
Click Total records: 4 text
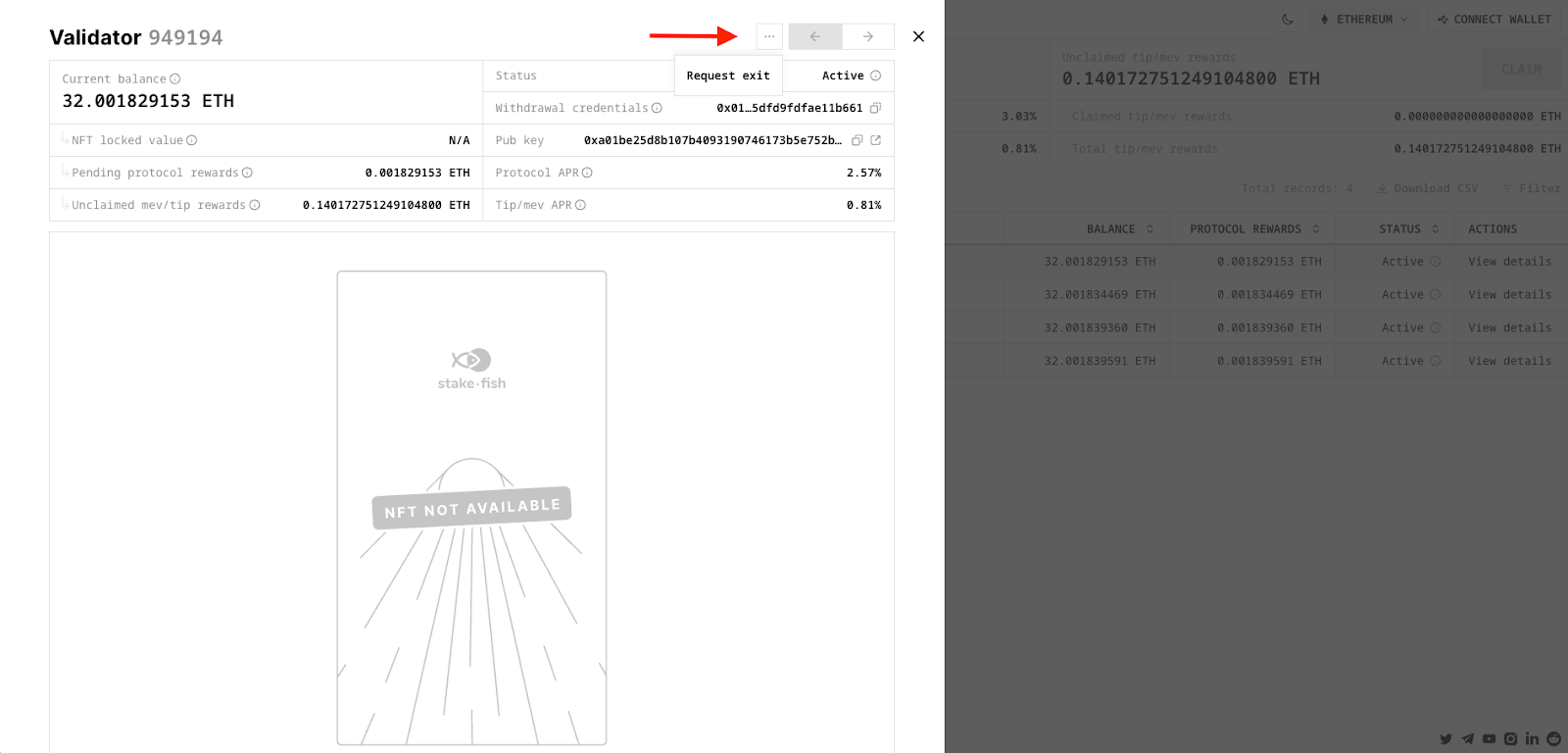[x=1297, y=188]
